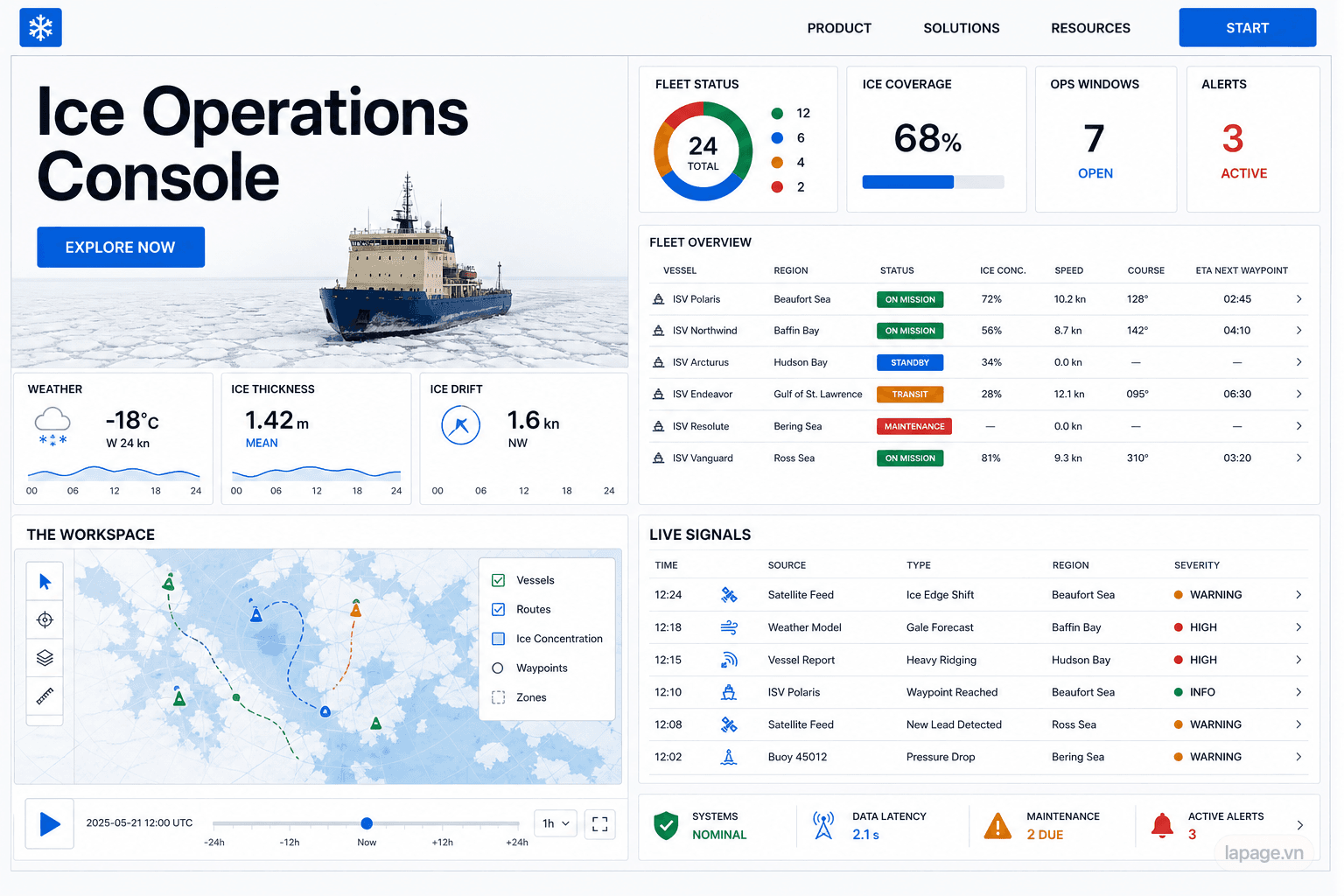Screen dimensions: 1344x896
Task: Open the RESOURCES menu
Action: [1090, 28]
